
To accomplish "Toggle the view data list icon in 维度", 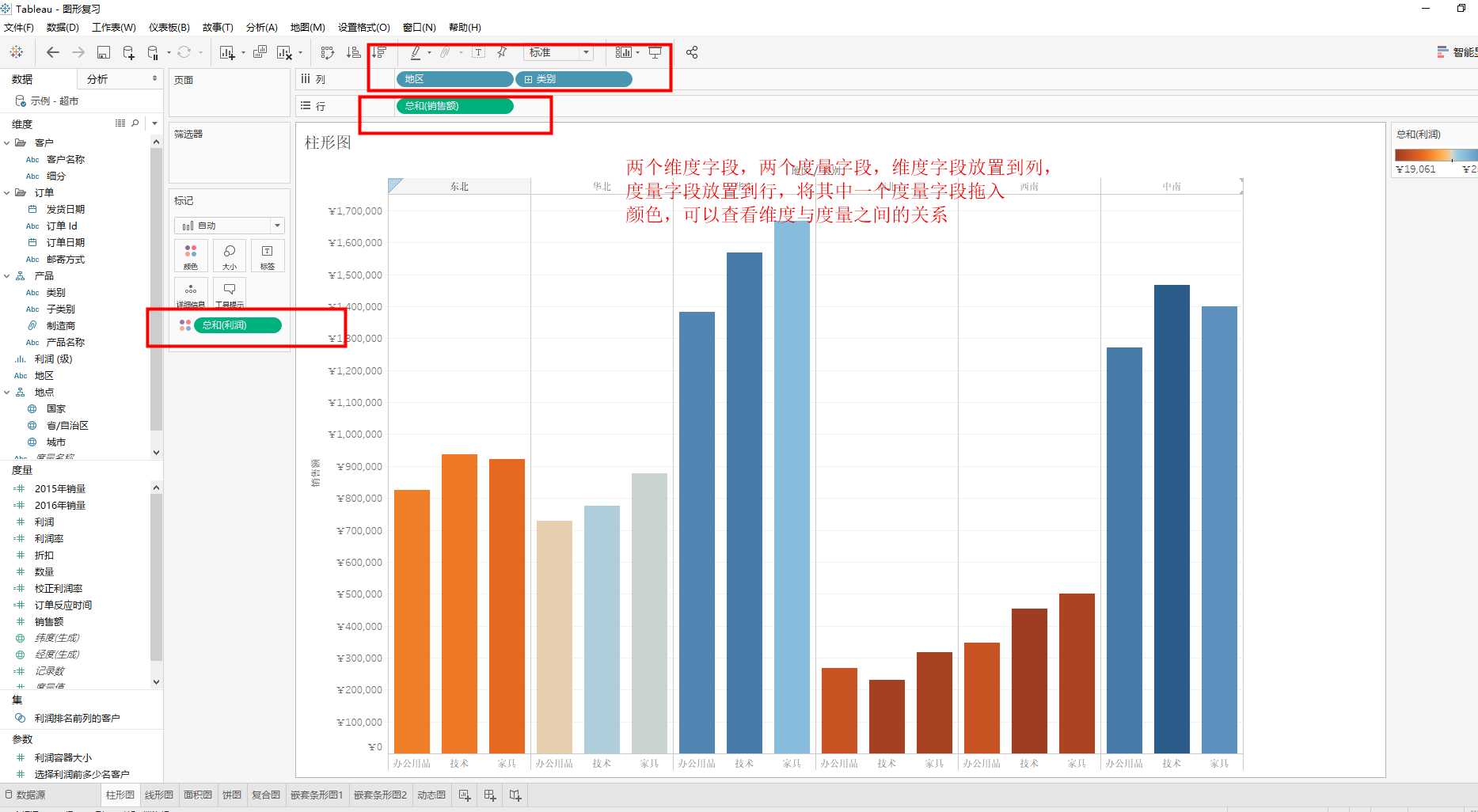I will click(120, 123).
